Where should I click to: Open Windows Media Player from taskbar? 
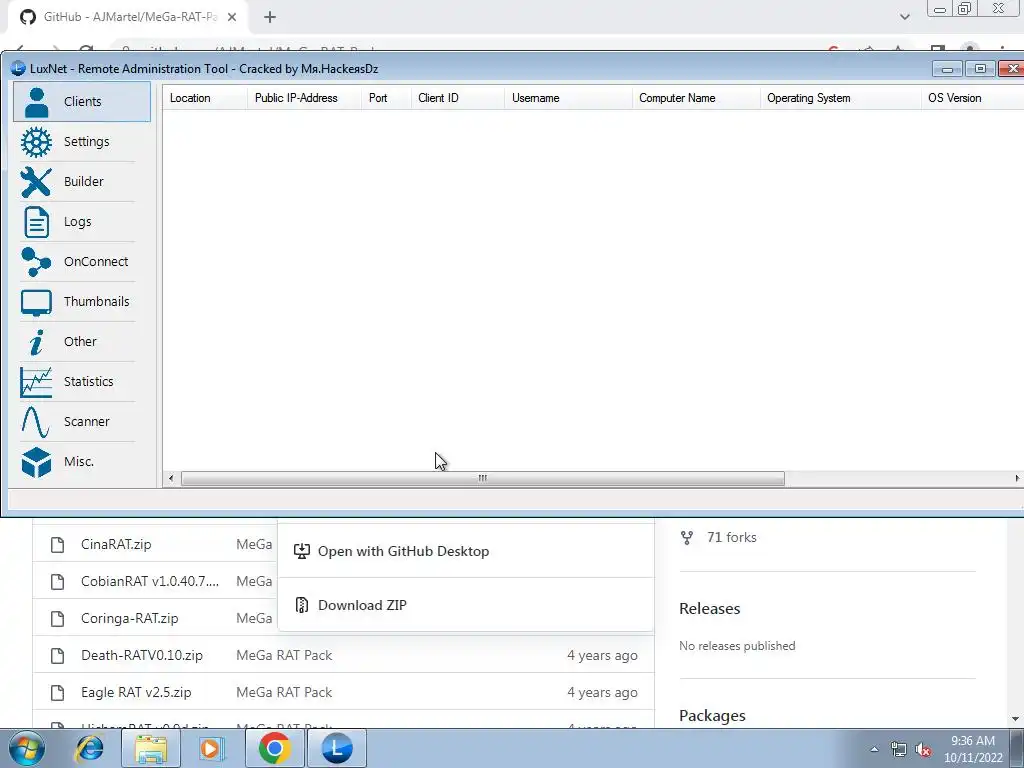point(211,748)
